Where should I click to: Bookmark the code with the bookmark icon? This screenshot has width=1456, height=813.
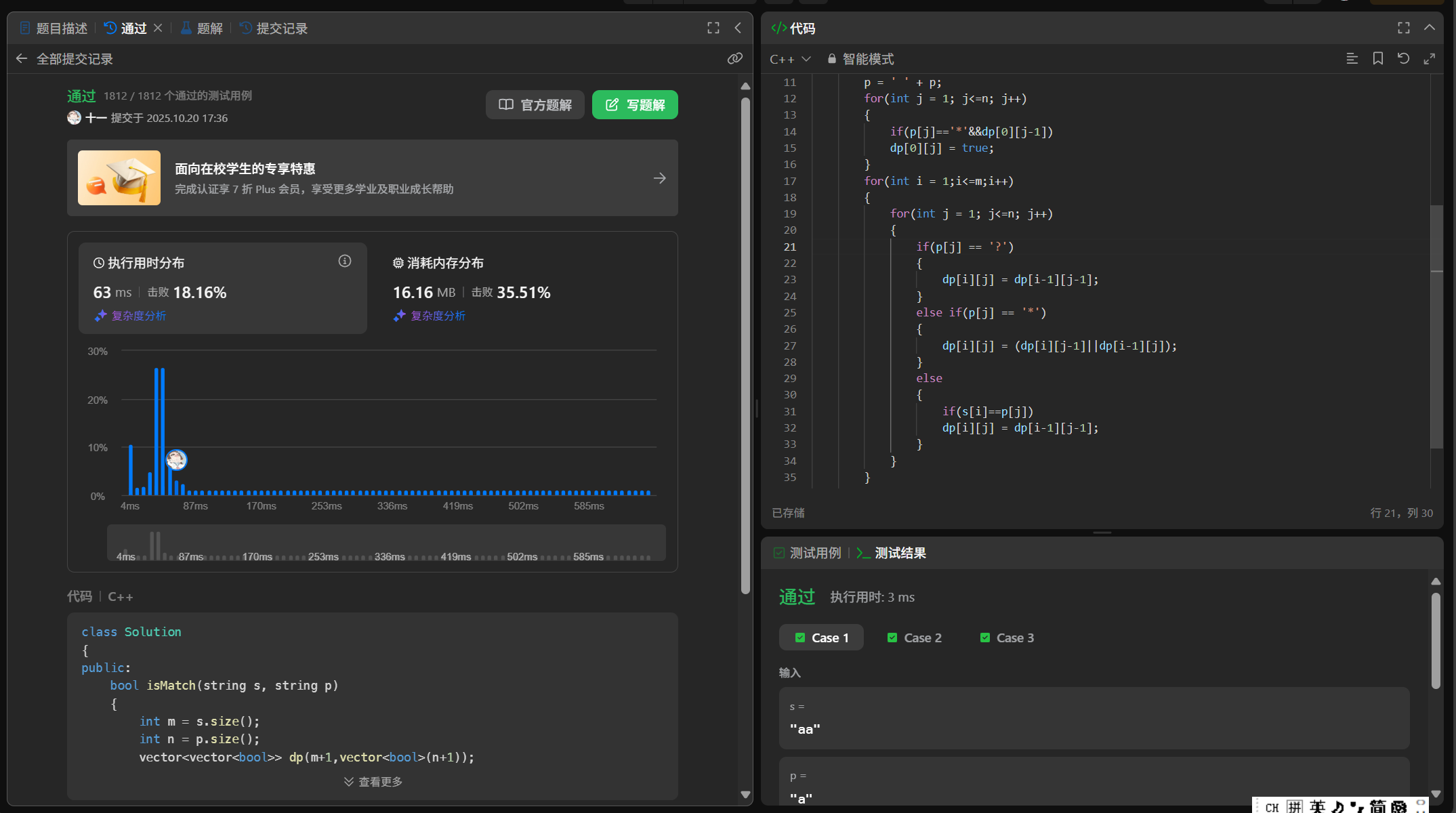click(1377, 59)
